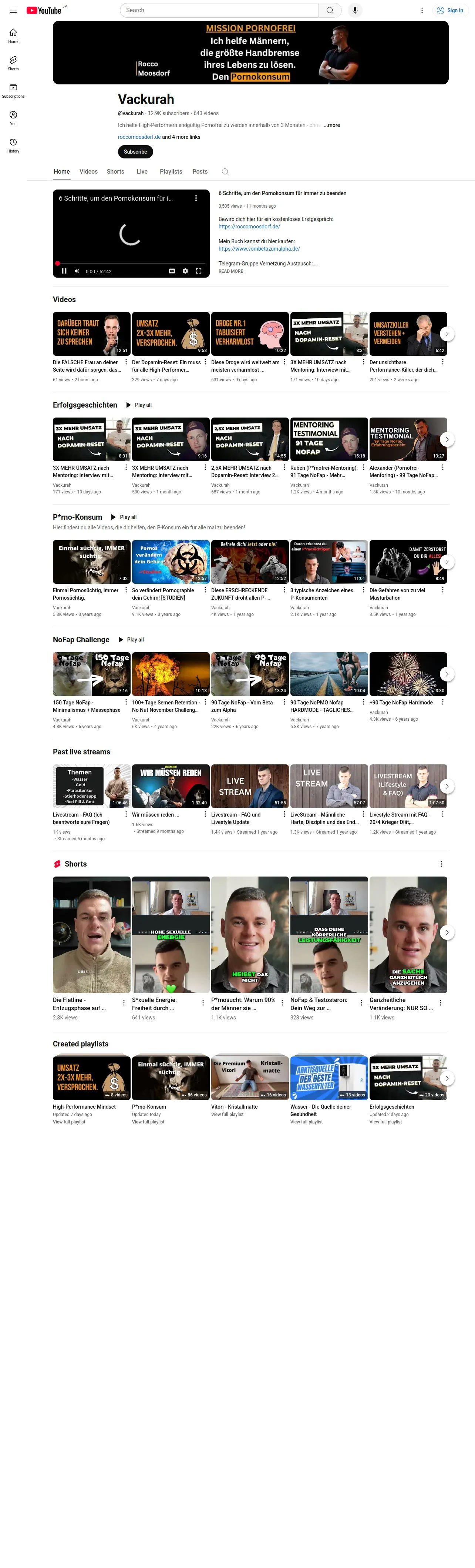This screenshot has height=1568, width=475.
Task: View full High-Performance Mindset playlist
Action: 69,1122
